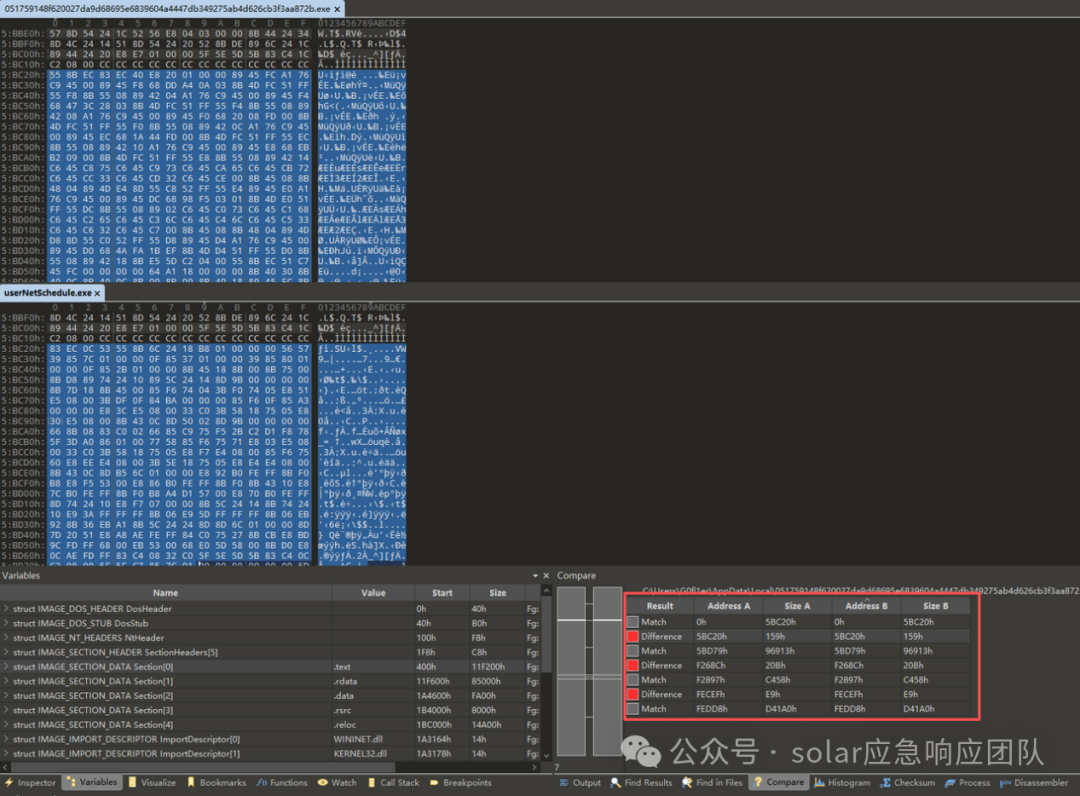Click the Value column header
Image resolution: width=1080 pixels, height=796 pixels.
[373, 593]
